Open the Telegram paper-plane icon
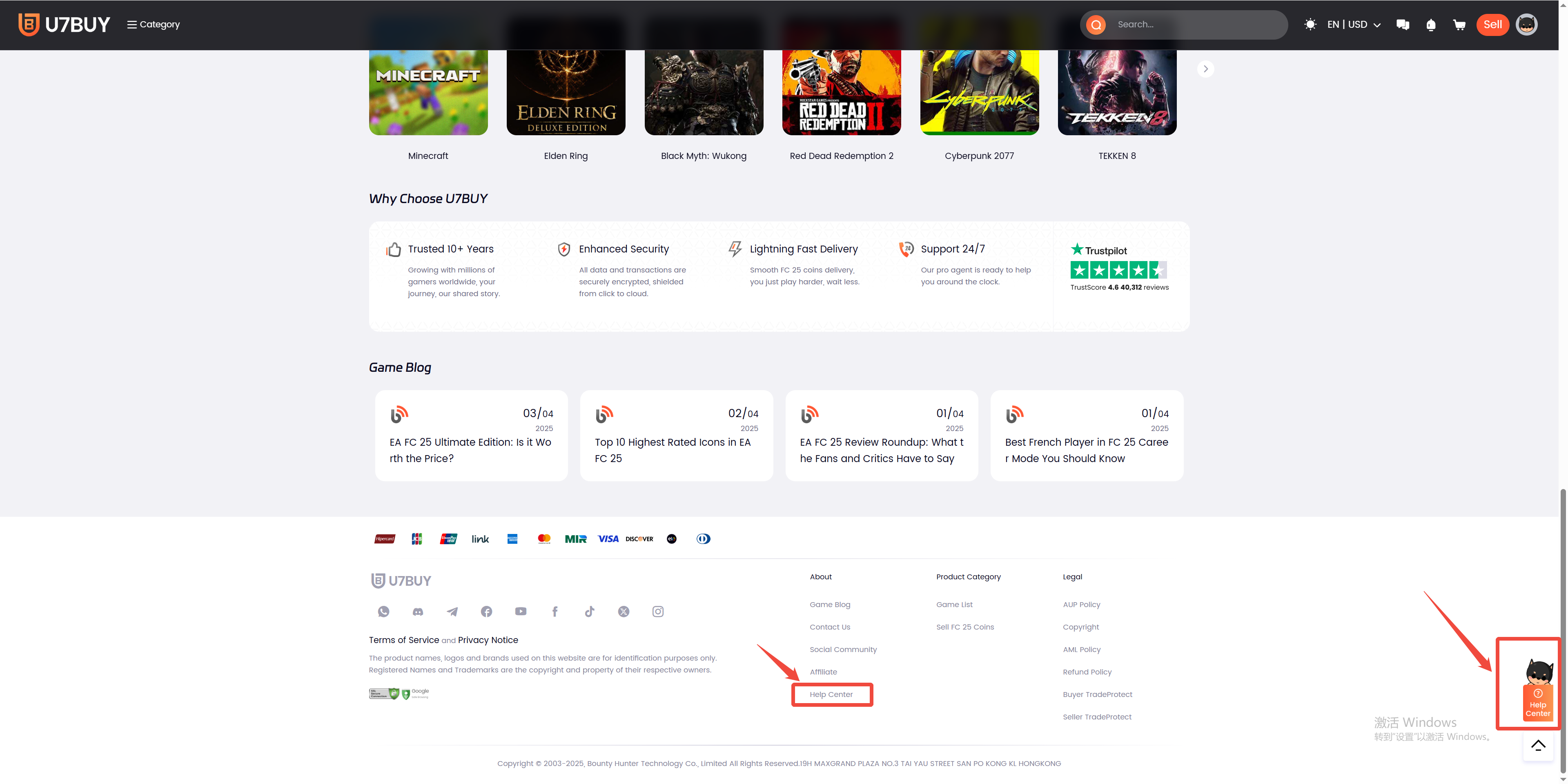This screenshot has height=784, width=1568. pos(452,612)
